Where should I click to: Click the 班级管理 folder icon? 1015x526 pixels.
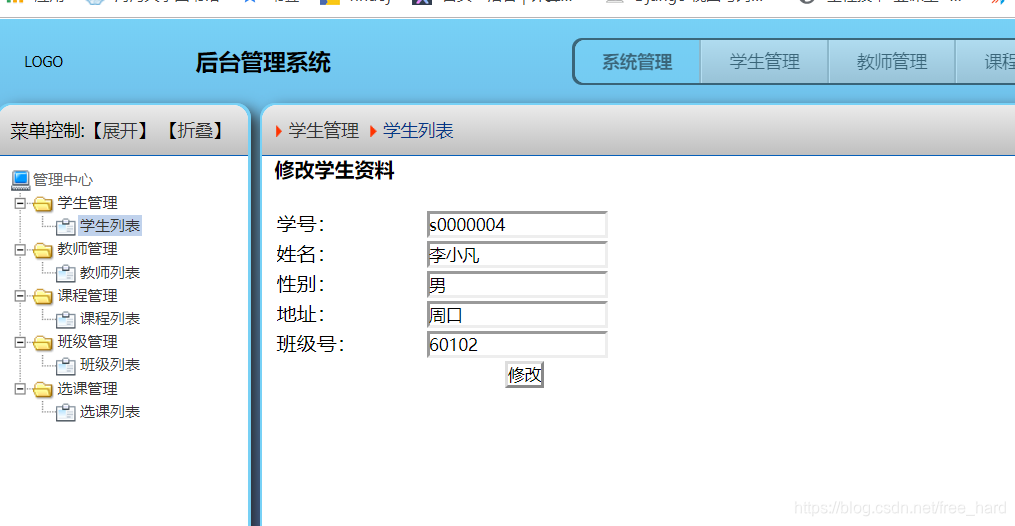(x=43, y=342)
